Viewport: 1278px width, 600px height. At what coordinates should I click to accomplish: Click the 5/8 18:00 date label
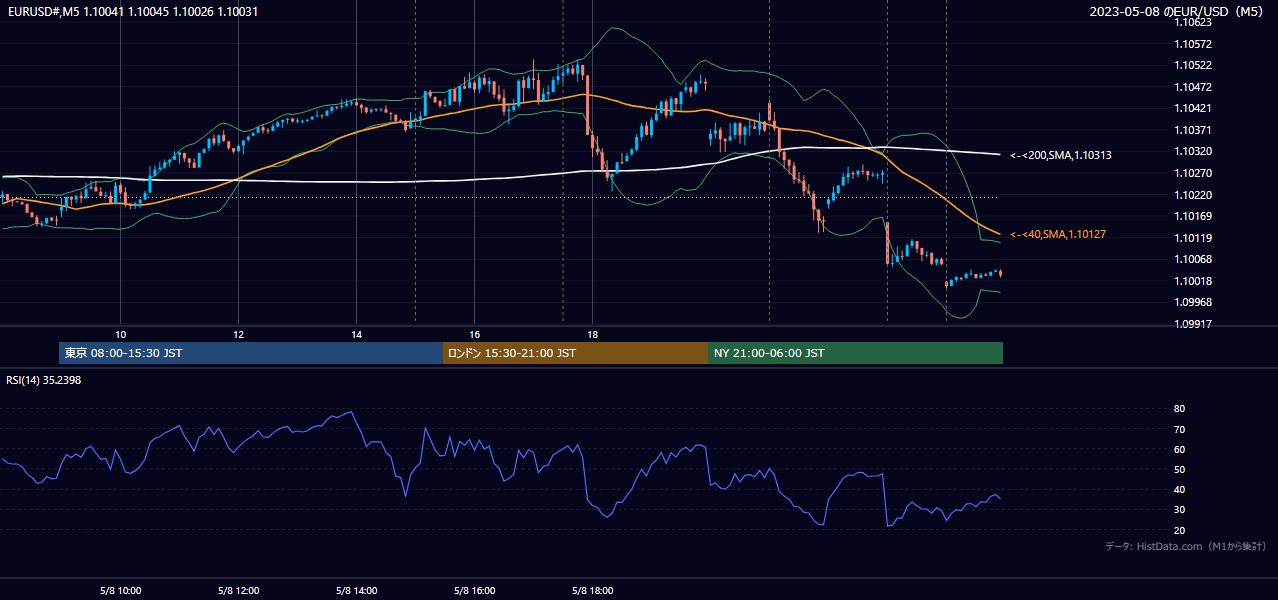pyautogui.click(x=592, y=591)
